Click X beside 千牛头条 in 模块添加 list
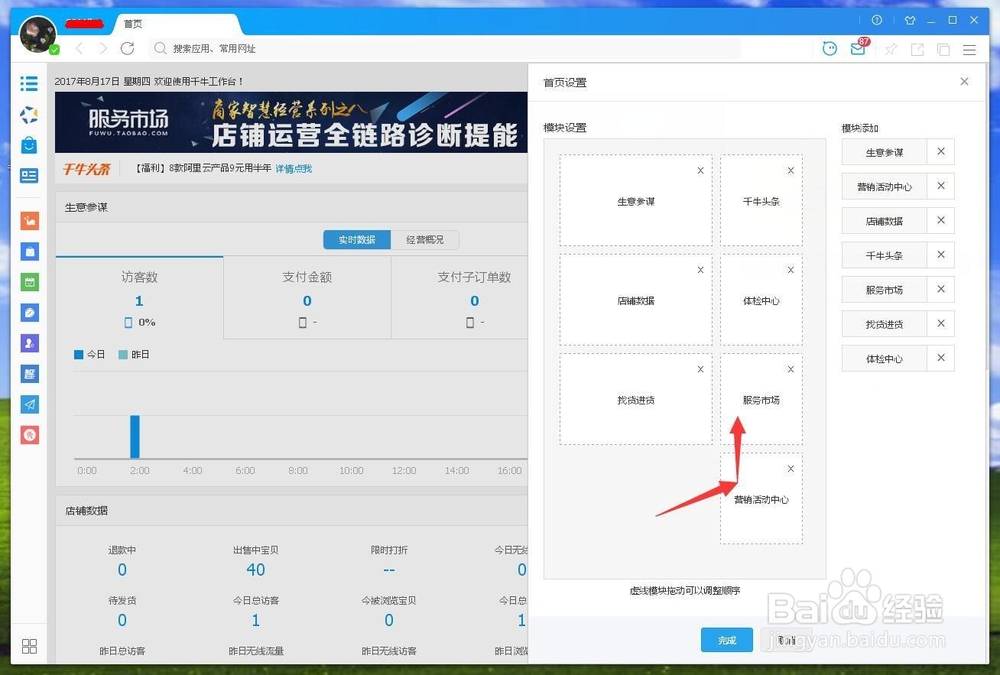This screenshot has height=675, width=1000. (x=941, y=255)
